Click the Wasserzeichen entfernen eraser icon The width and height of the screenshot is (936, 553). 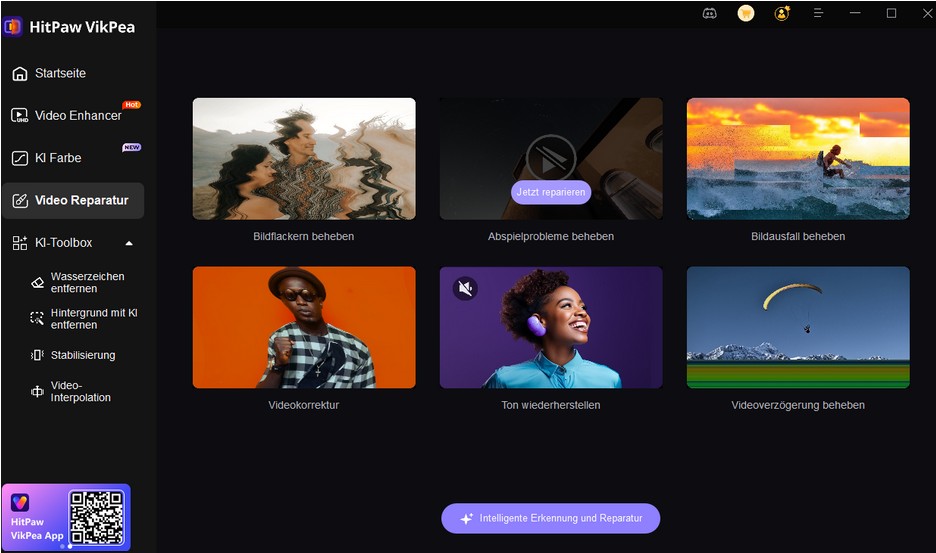(x=37, y=283)
